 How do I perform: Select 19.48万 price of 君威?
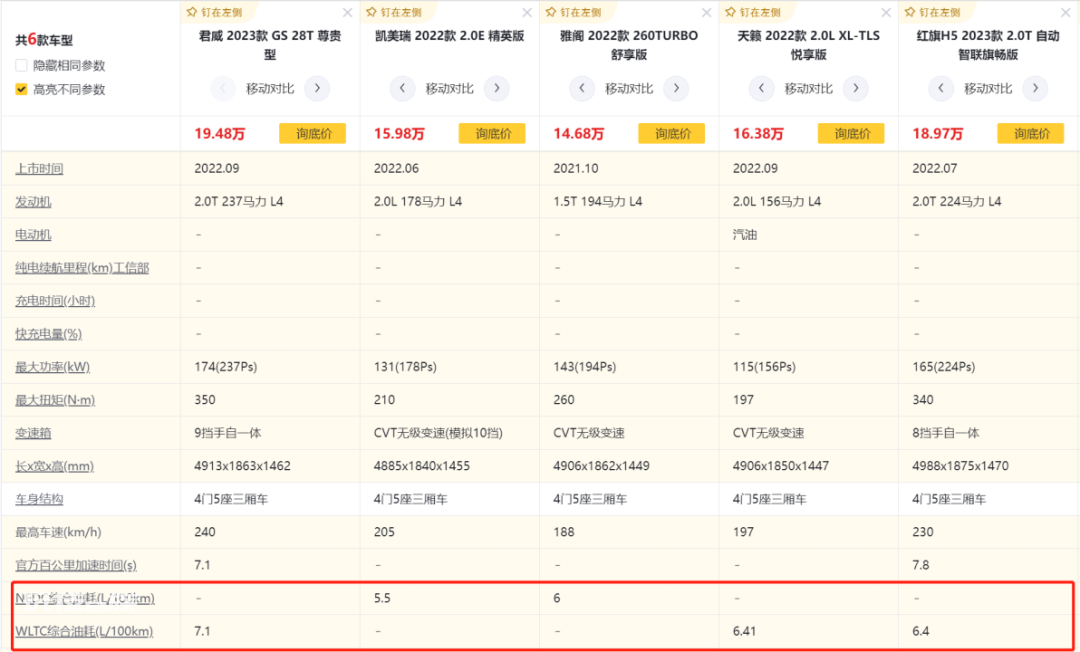220,134
